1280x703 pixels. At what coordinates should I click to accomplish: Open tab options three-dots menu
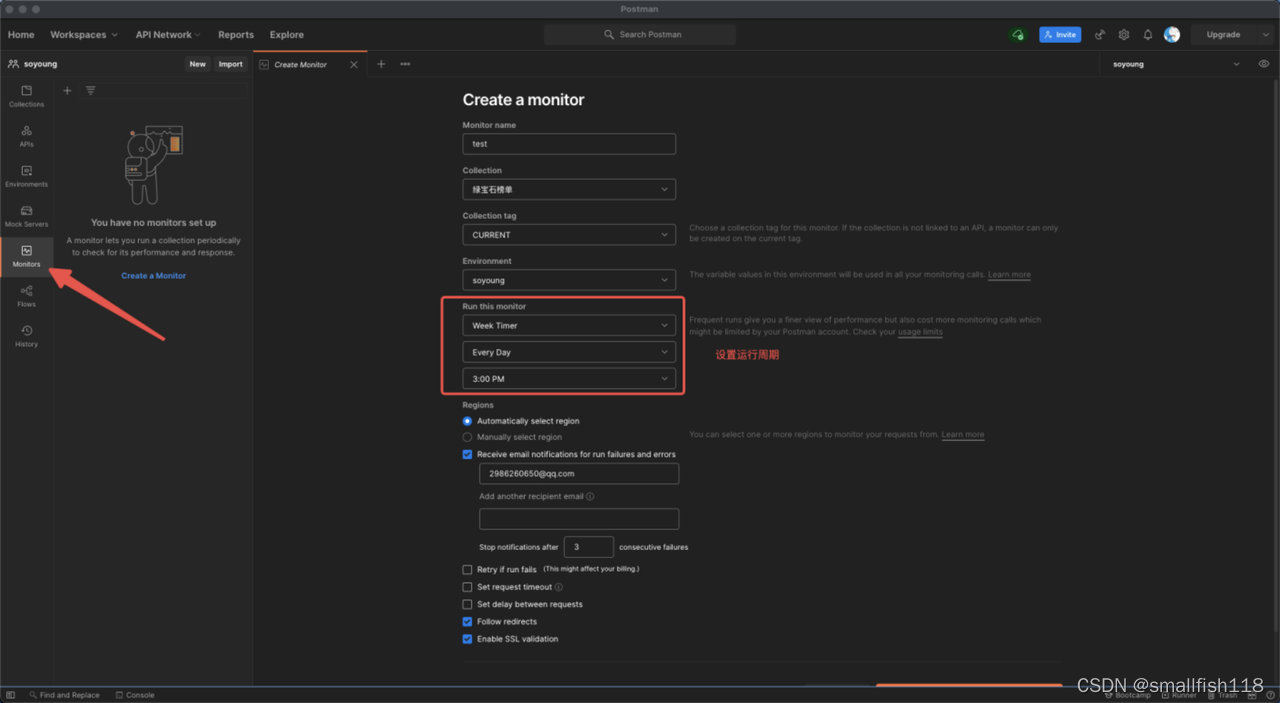click(405, 64)
